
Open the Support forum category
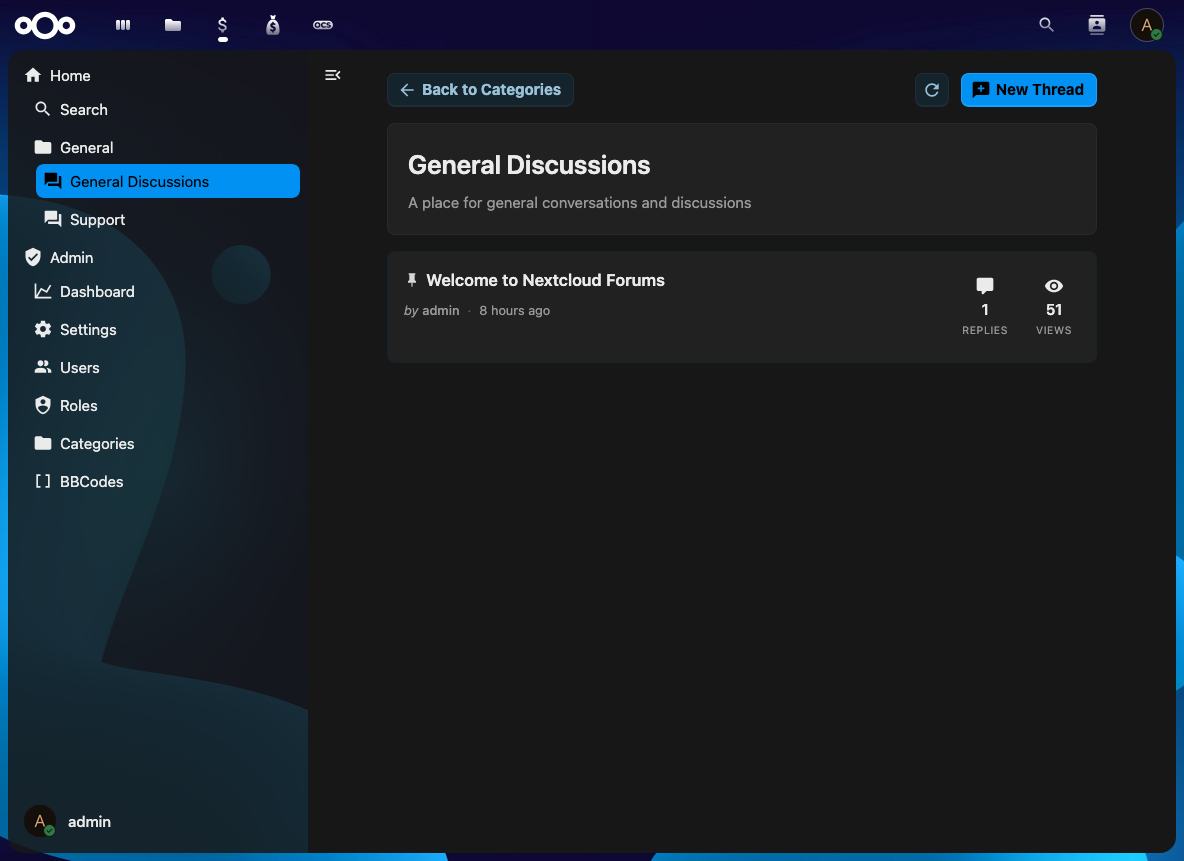click(x=97, y=220)
